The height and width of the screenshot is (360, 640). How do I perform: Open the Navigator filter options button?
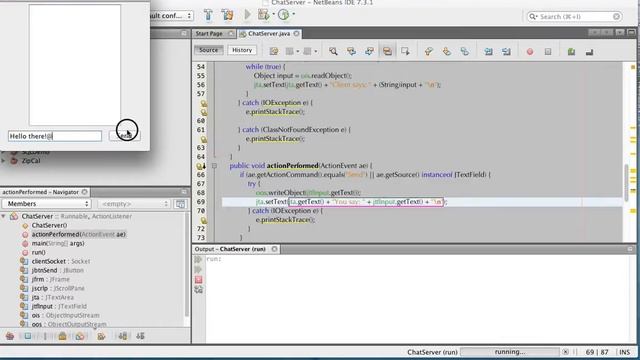(180, 204)
